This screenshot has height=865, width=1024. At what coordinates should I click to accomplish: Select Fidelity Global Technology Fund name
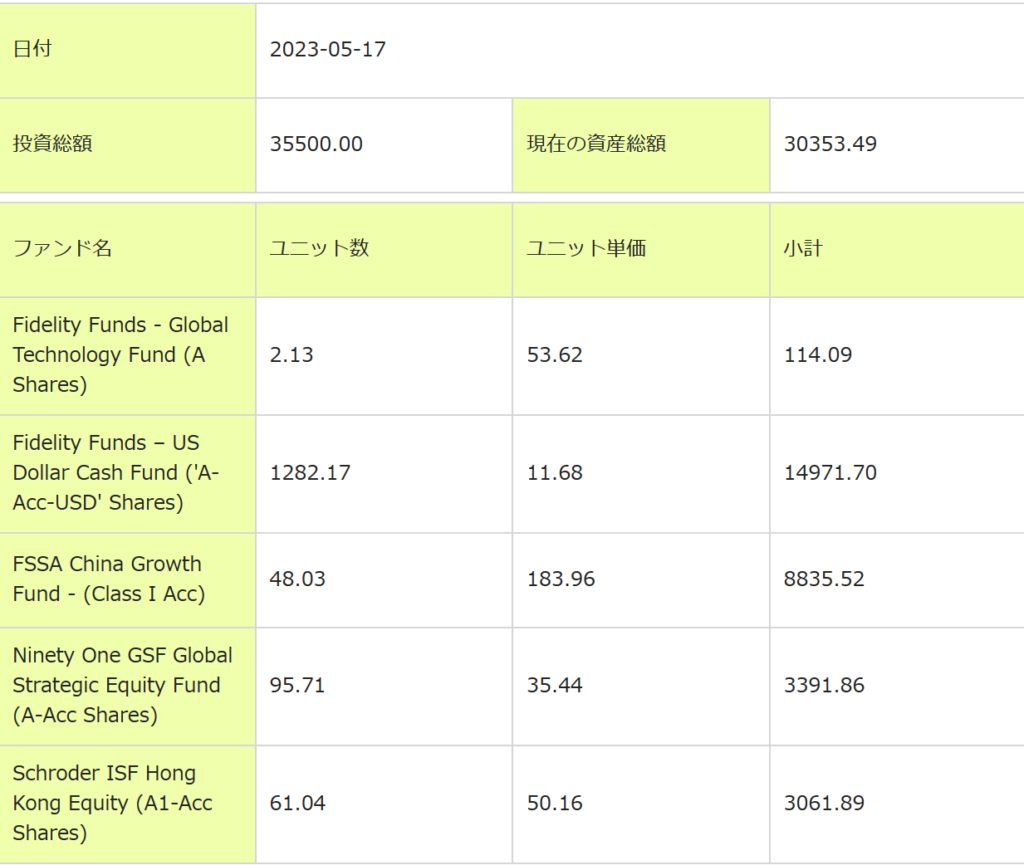coord(120,355)
